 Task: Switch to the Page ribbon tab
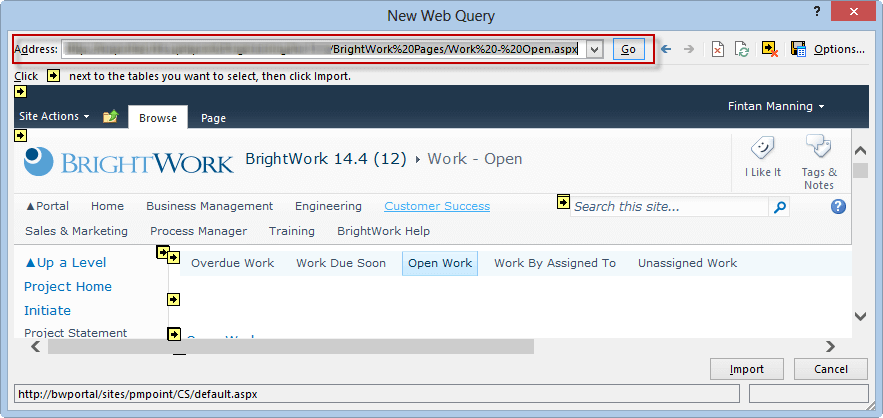click(213, 118)
